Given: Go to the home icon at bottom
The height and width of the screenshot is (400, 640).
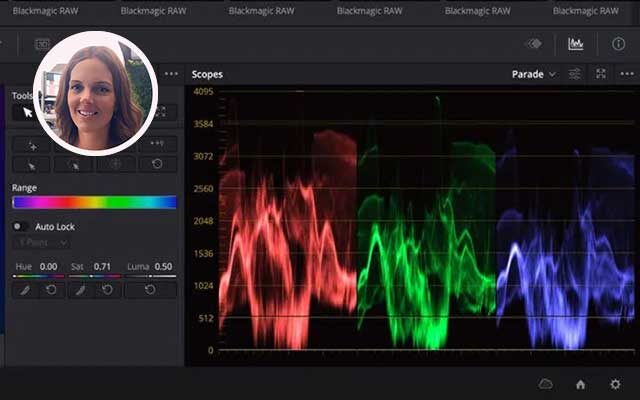Looking at the screenshot, I should coord(580,384).
